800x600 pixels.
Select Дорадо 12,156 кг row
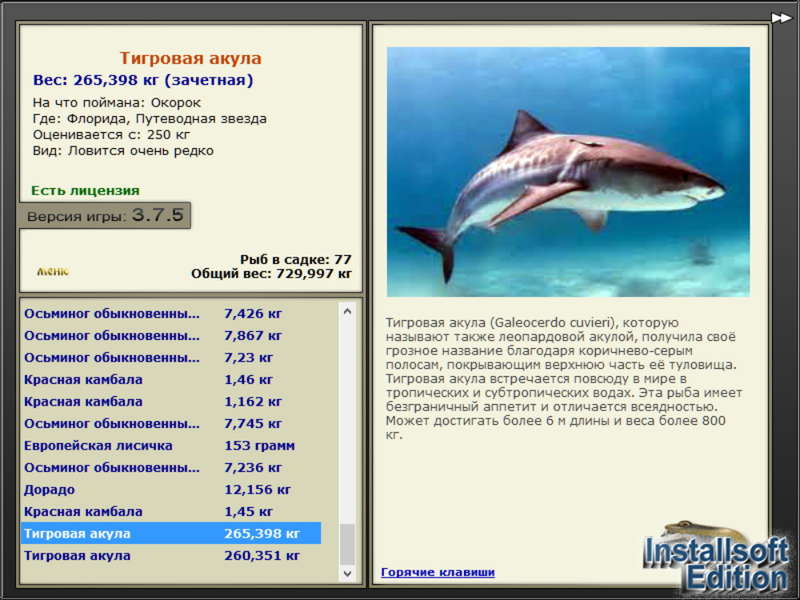(171, 489)
